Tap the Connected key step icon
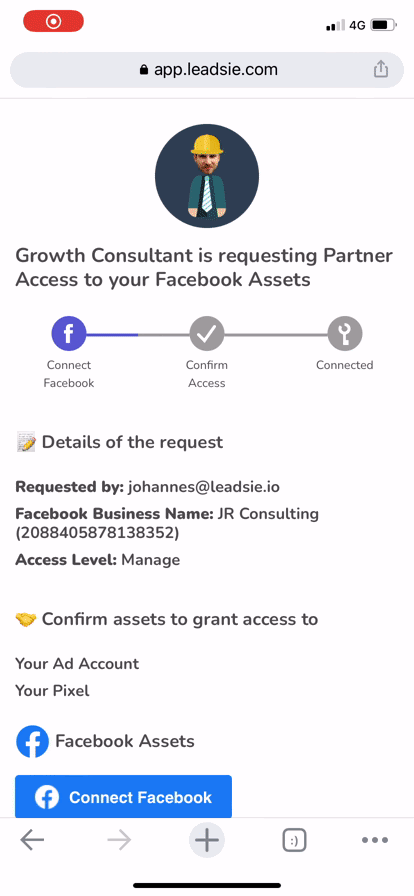 (x=345, y=334)
